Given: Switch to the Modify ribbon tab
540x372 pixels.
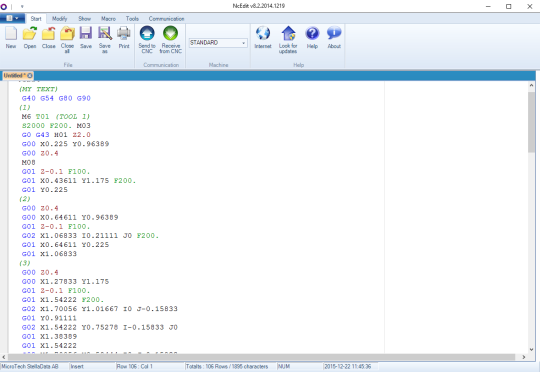Looking at the screenshot, I should click(60, 19).
